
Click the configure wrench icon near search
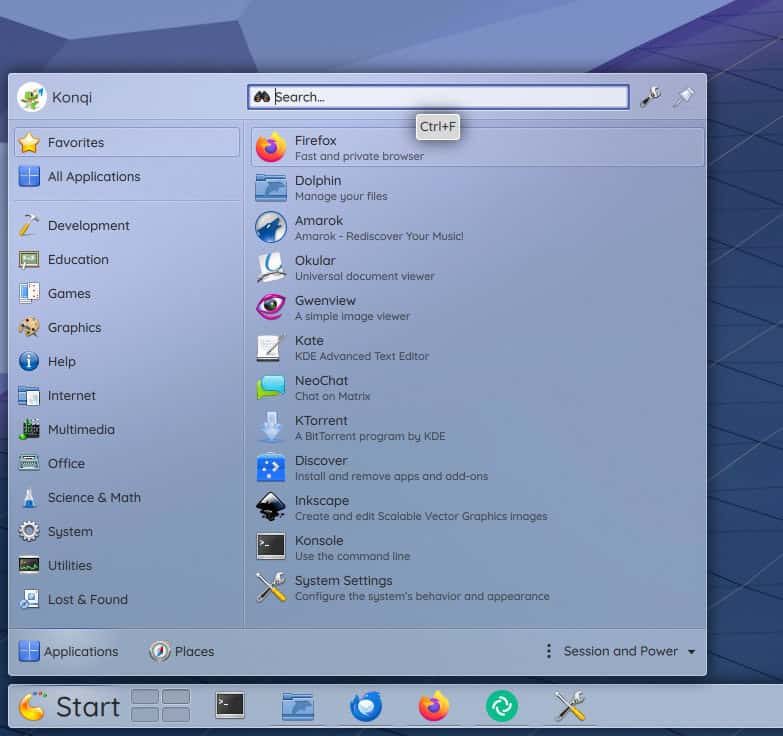click(651, 97)
